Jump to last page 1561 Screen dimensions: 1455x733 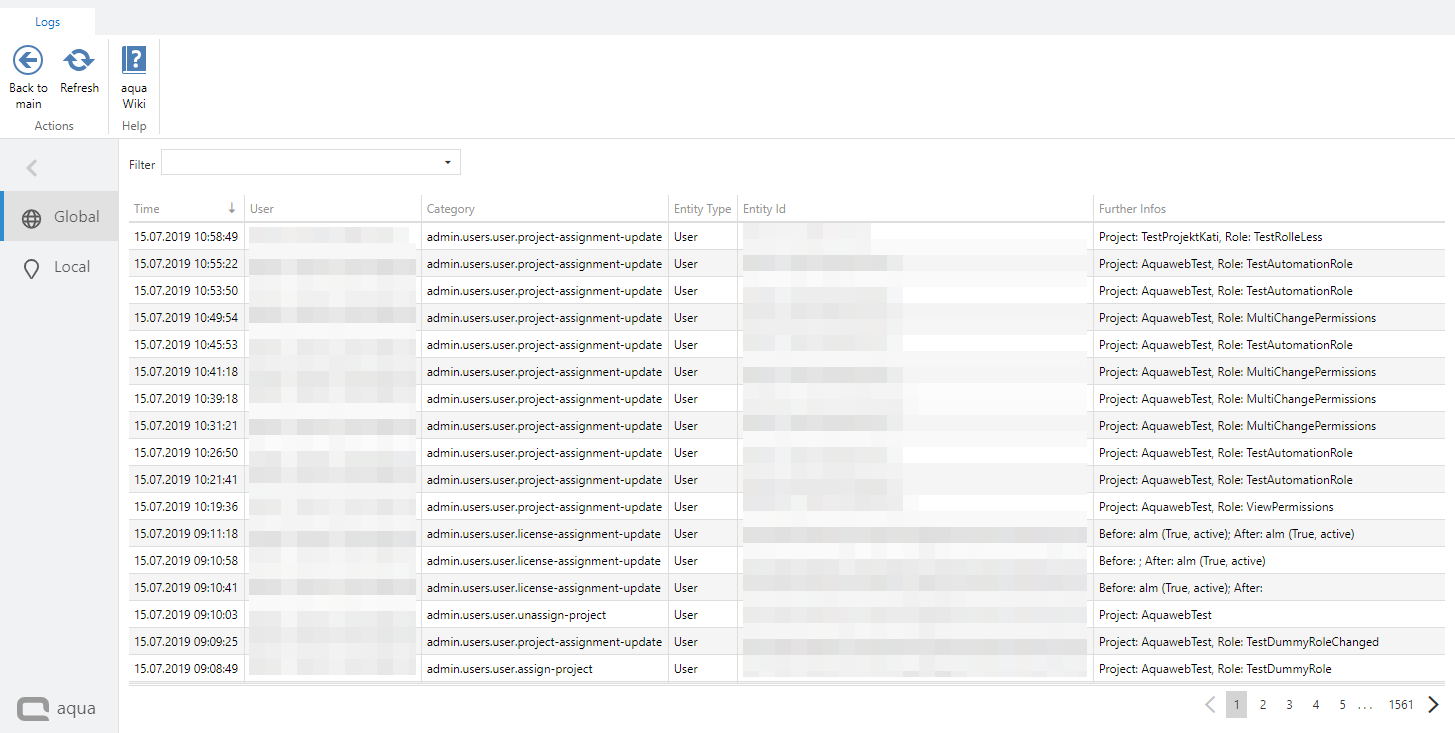pos(1401,705)
